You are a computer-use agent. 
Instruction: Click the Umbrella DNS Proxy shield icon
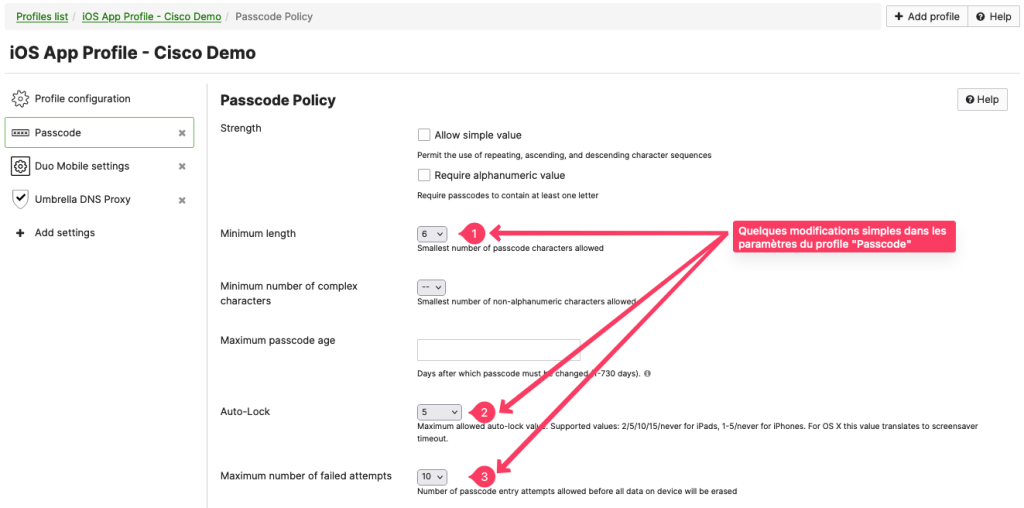click(x=20, y=199)
